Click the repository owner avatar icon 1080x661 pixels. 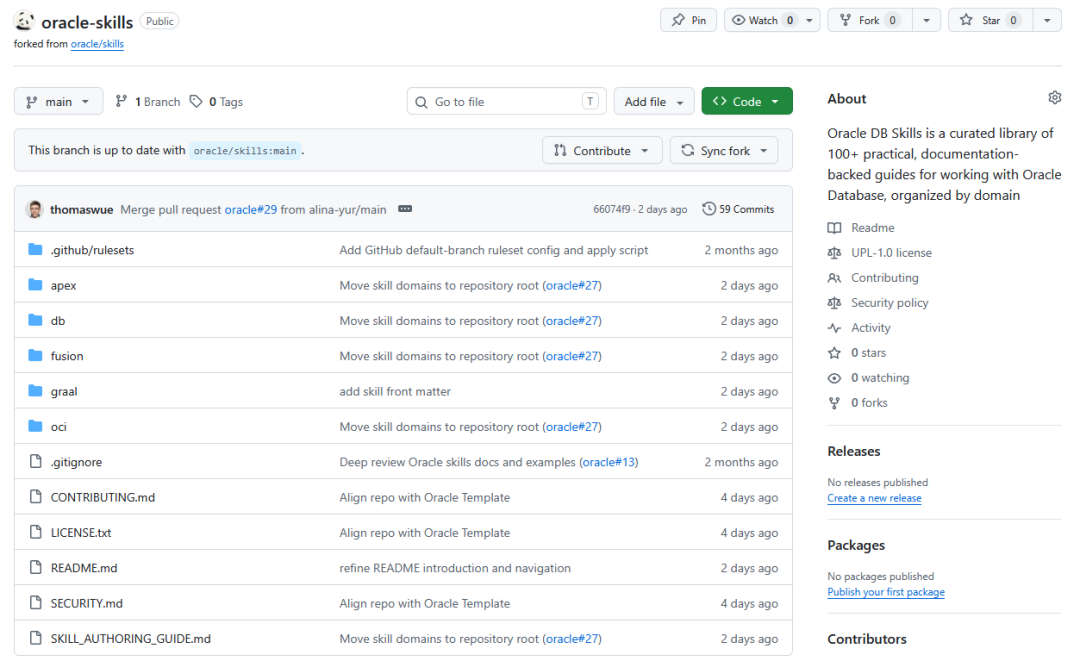click(x=24, y=21)
